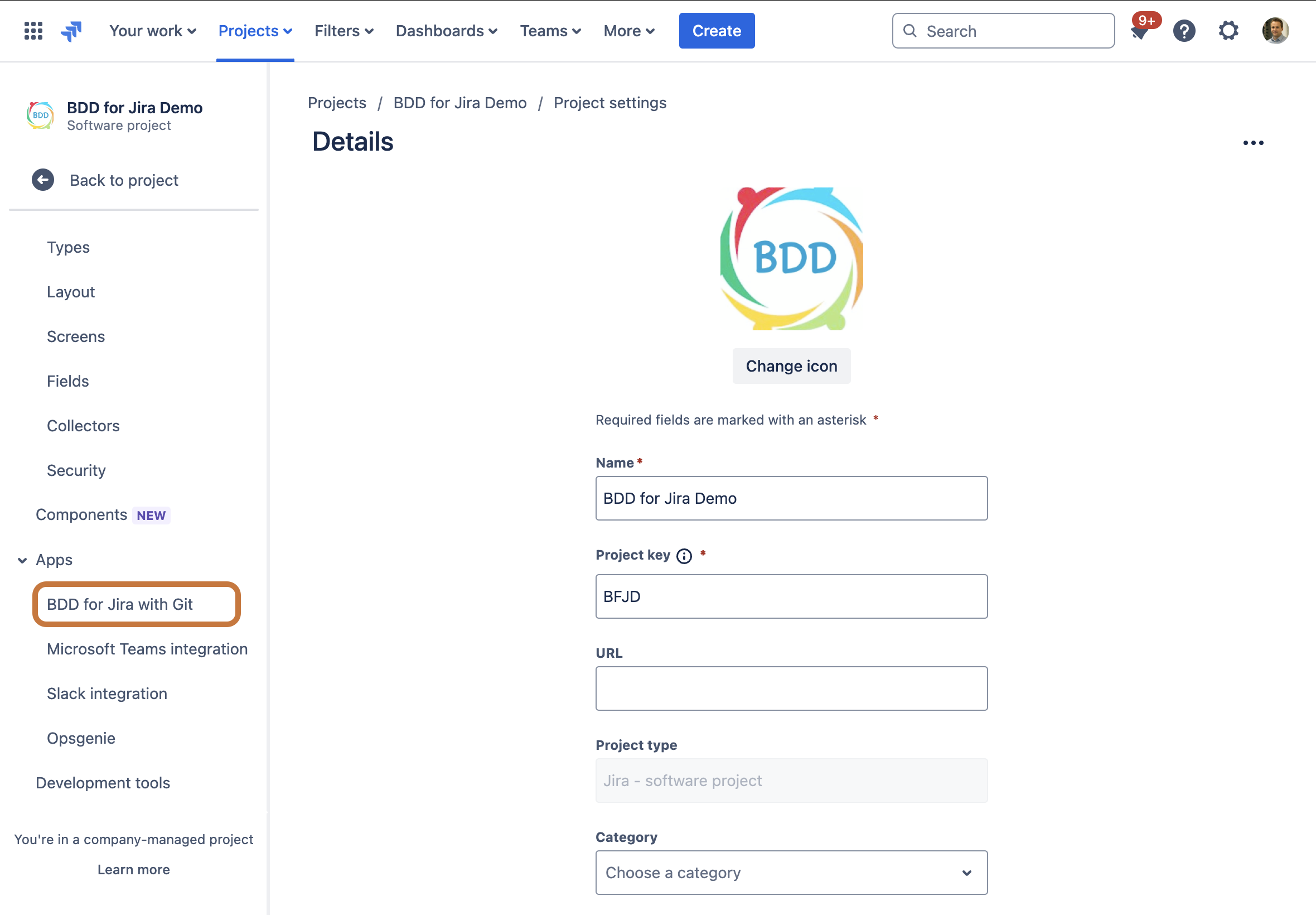The image size is (1316, 915).
Task: Select BDD for Jira with Git app
Action: (x=137, y=604)
